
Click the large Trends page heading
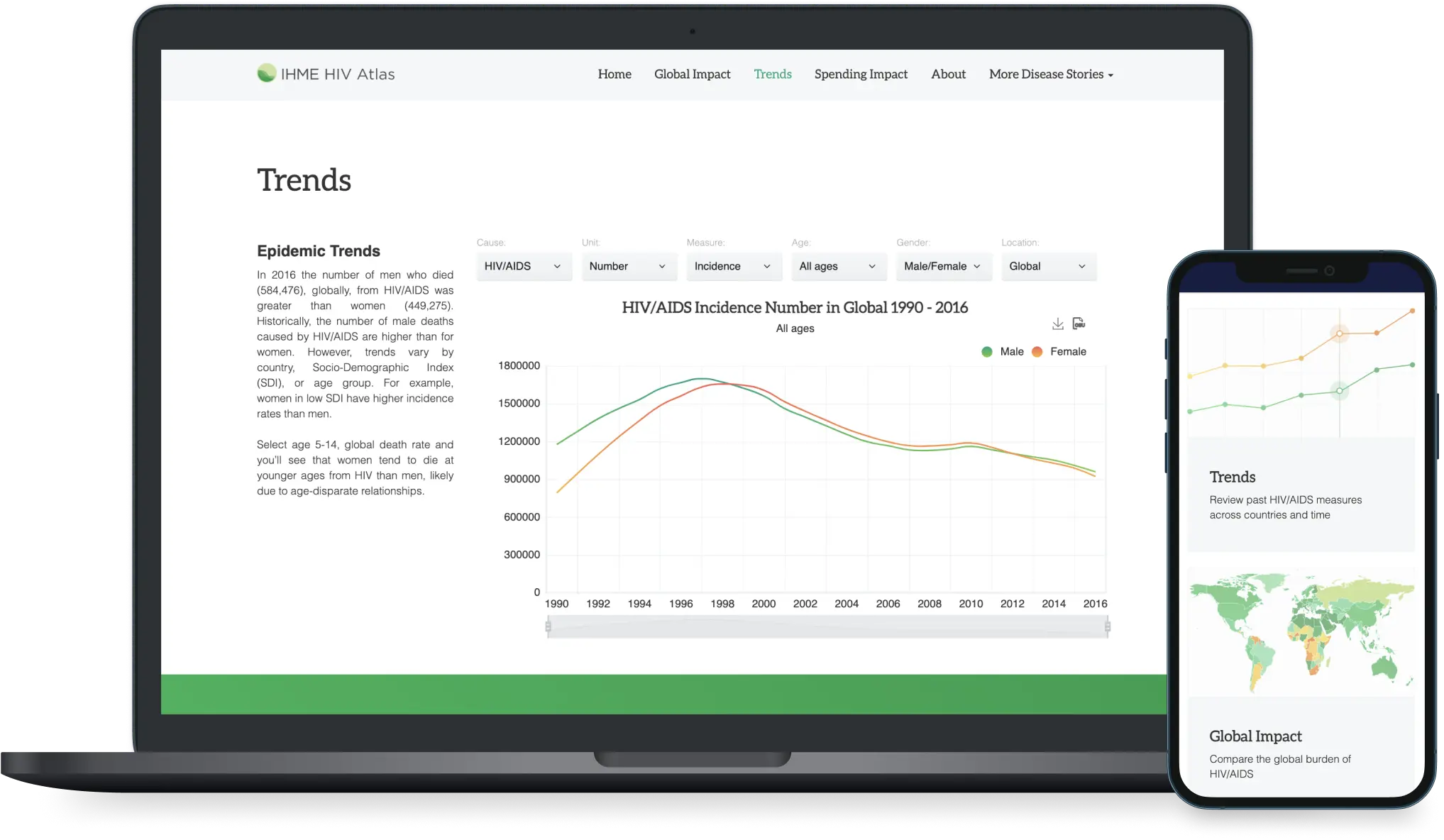[304, 180]
